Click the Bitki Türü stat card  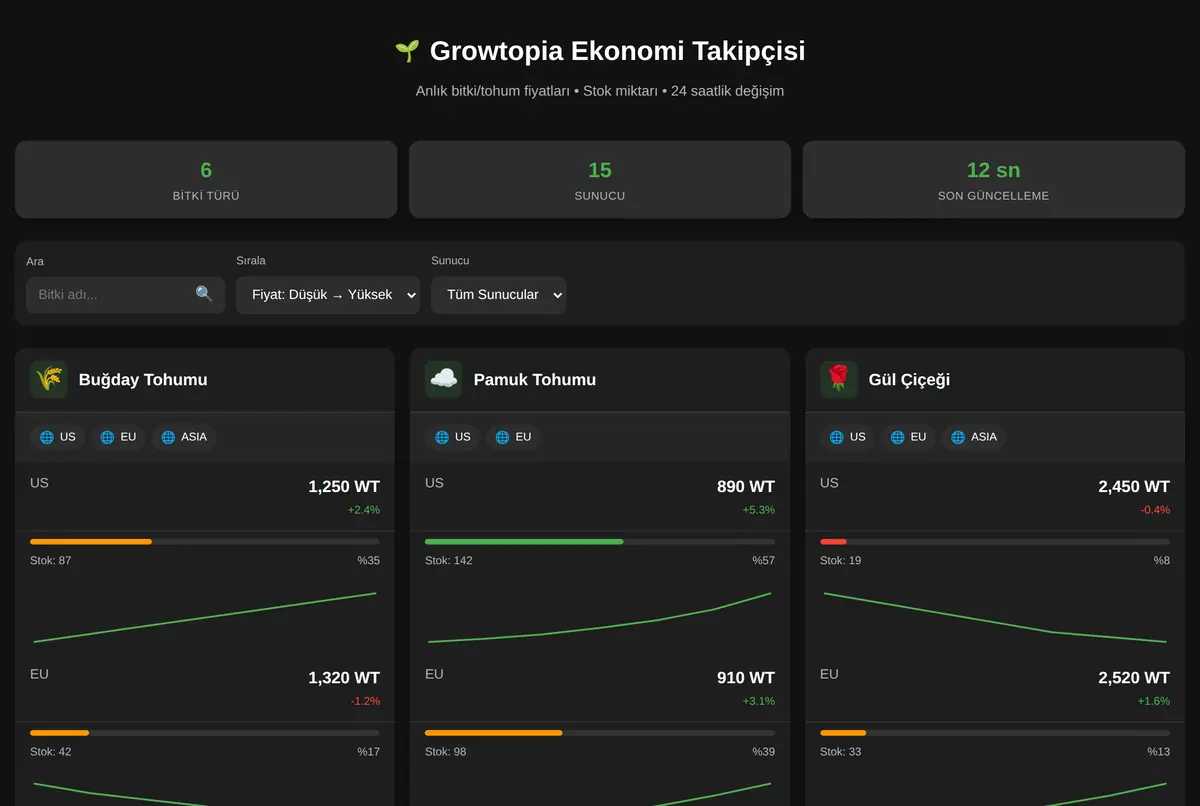tap(206, 179)
